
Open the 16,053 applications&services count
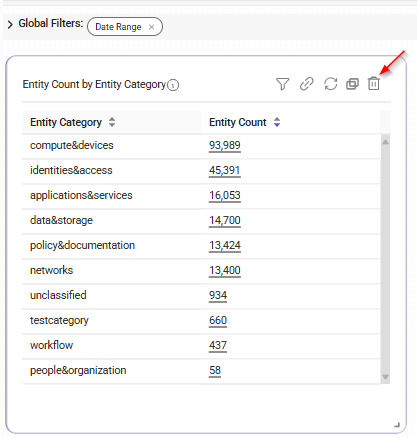[x=225, y=196]
